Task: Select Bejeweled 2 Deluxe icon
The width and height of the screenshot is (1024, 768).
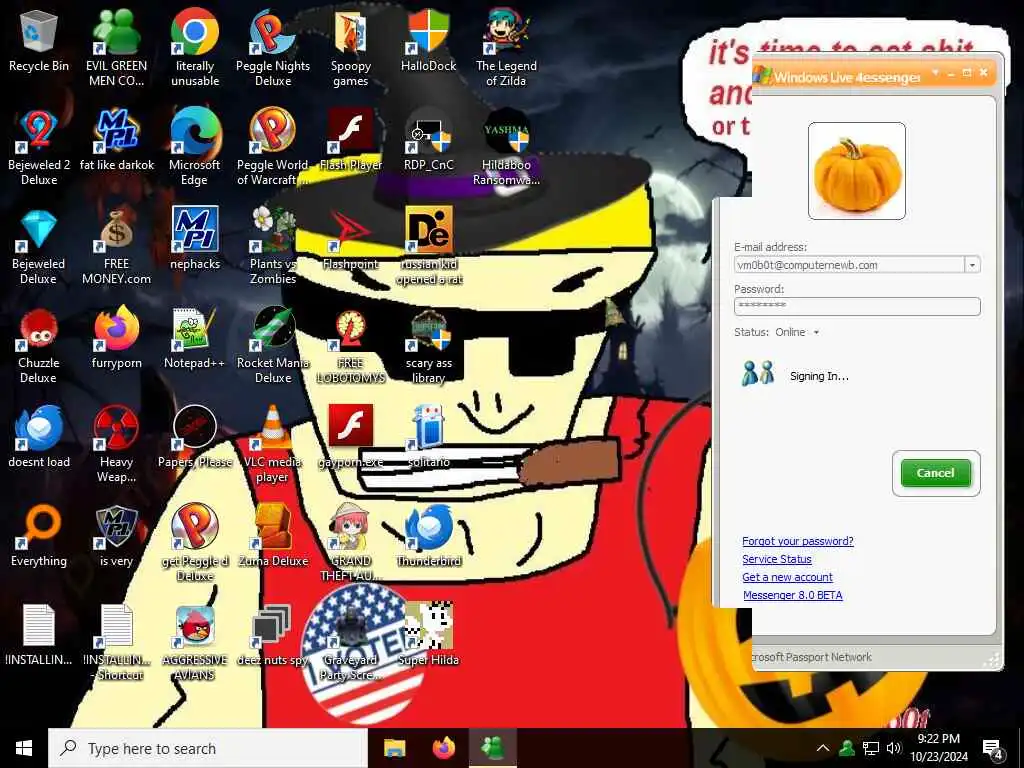Action: click(x=39, y=146)
